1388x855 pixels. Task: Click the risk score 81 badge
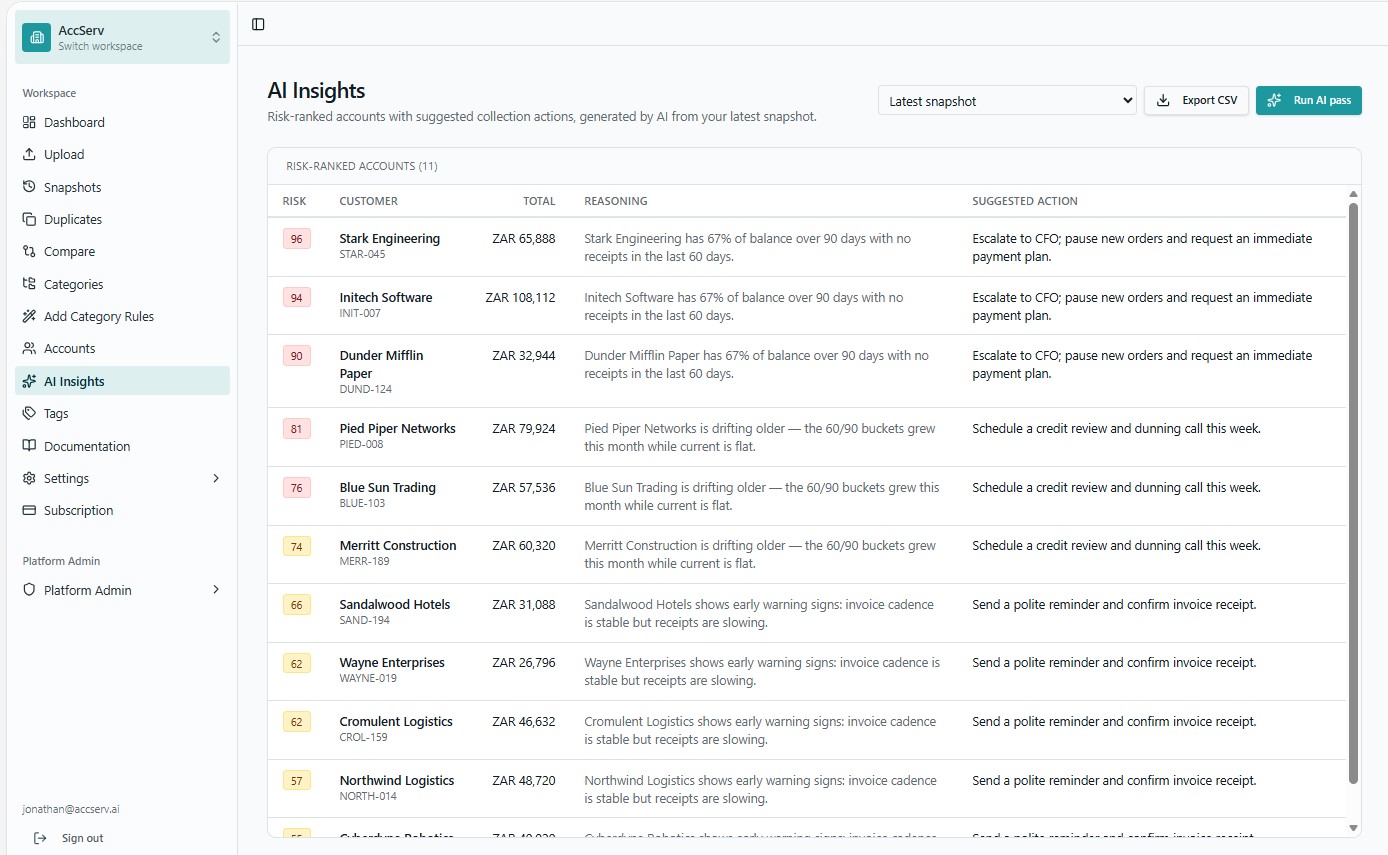click(297, 429)
